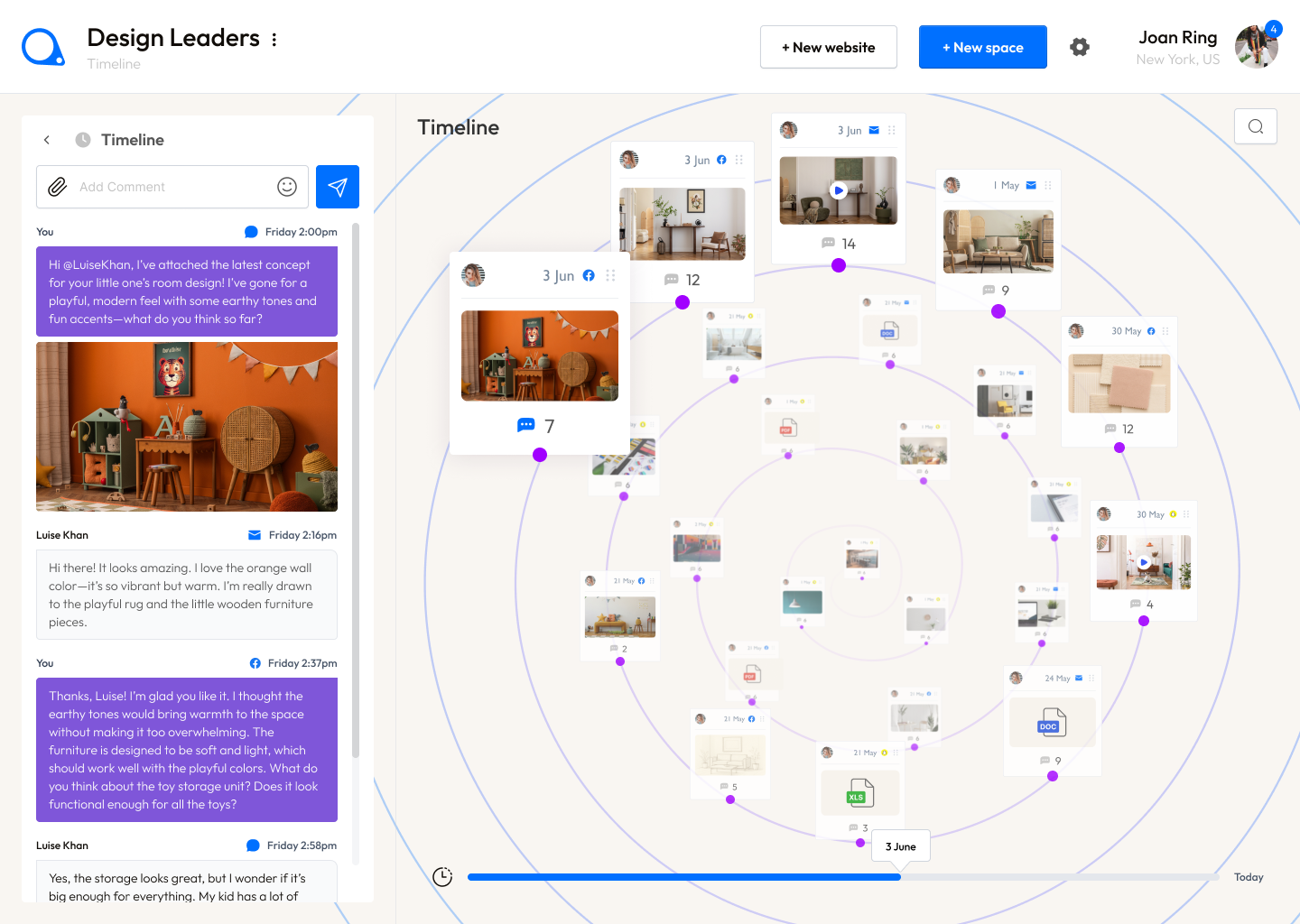Open Design Leaders three-dot options menu
Image resolution: width=1300 pixels, height=924 pixels.
(274, 40)
